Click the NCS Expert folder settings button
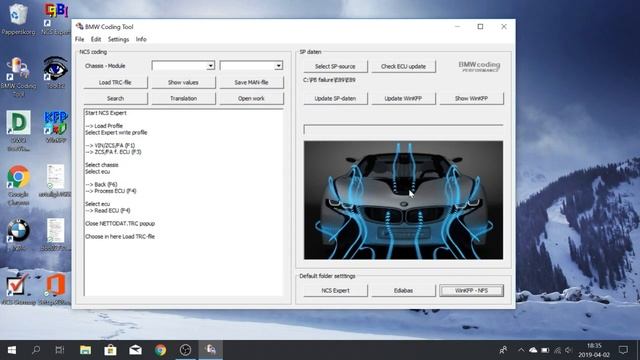The width and height of the screenshot is (640, 360). (x=335, y=290)
